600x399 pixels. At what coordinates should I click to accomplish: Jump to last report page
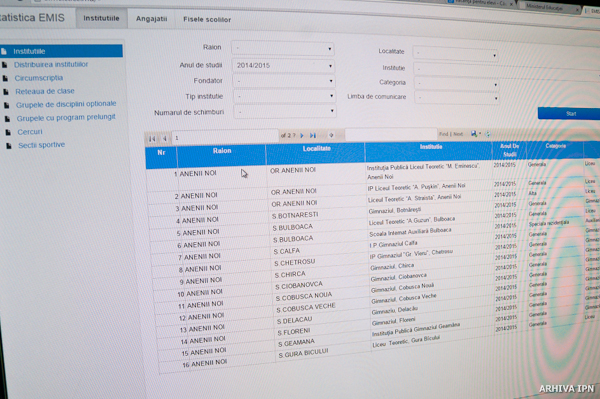[313, 135]
